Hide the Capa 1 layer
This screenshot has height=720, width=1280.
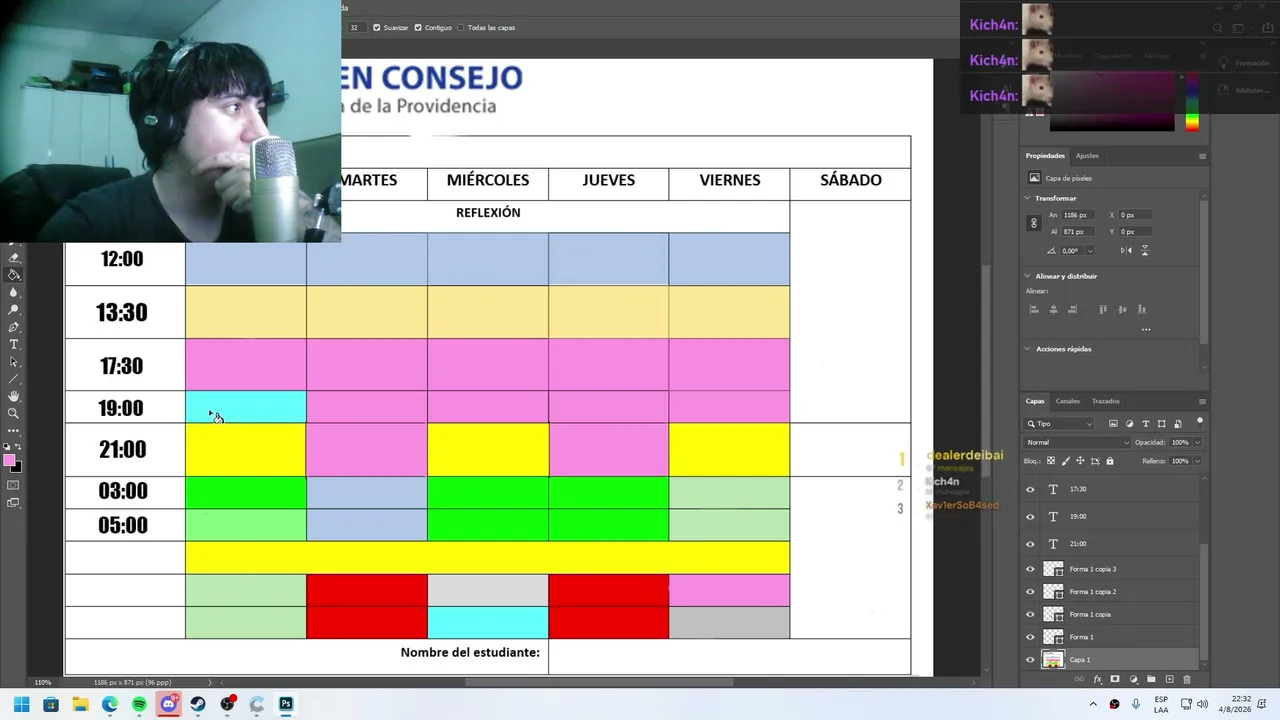(x=1031, y=660)
